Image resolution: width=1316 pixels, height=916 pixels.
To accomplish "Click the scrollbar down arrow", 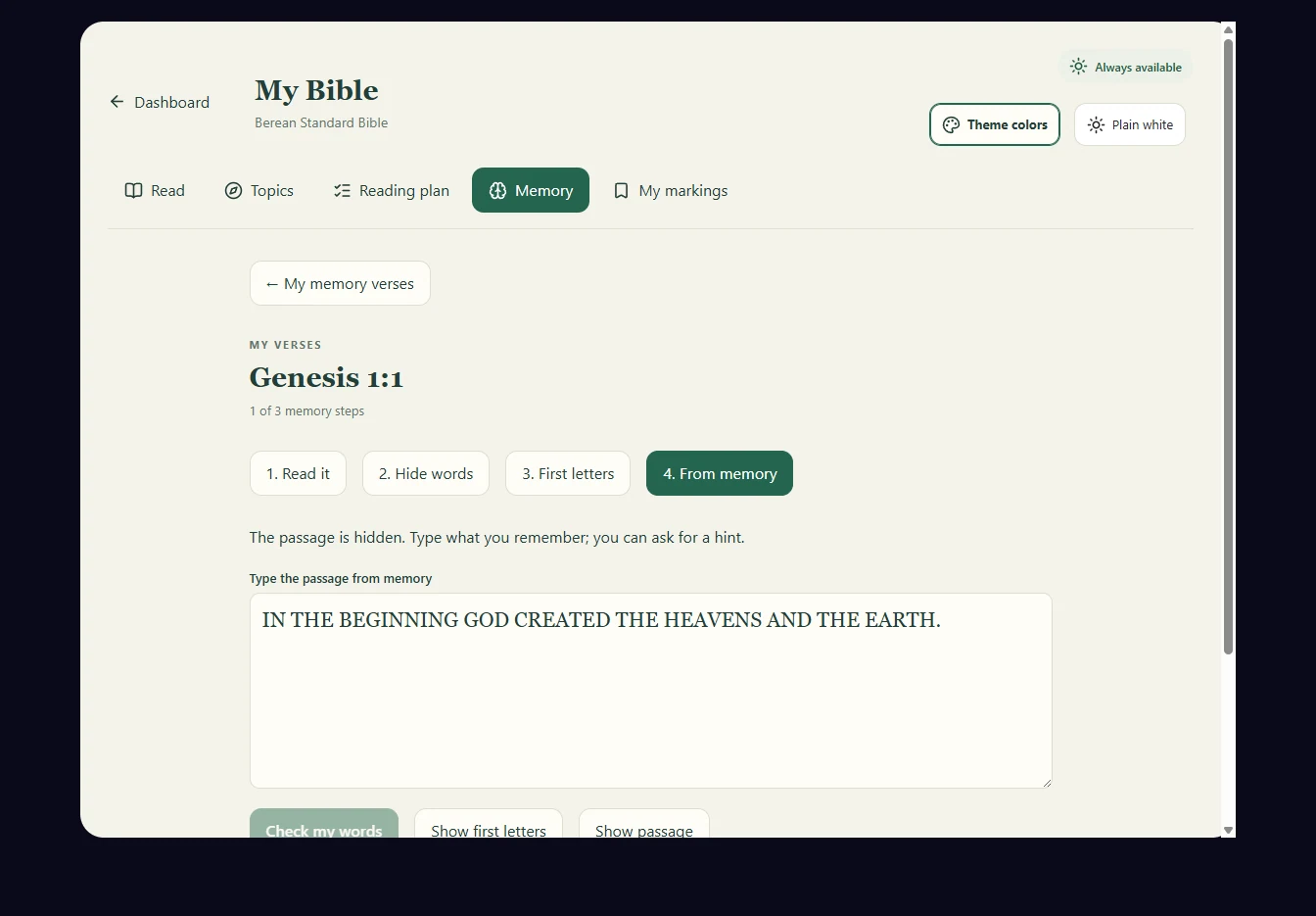I will coord(1228,830).
